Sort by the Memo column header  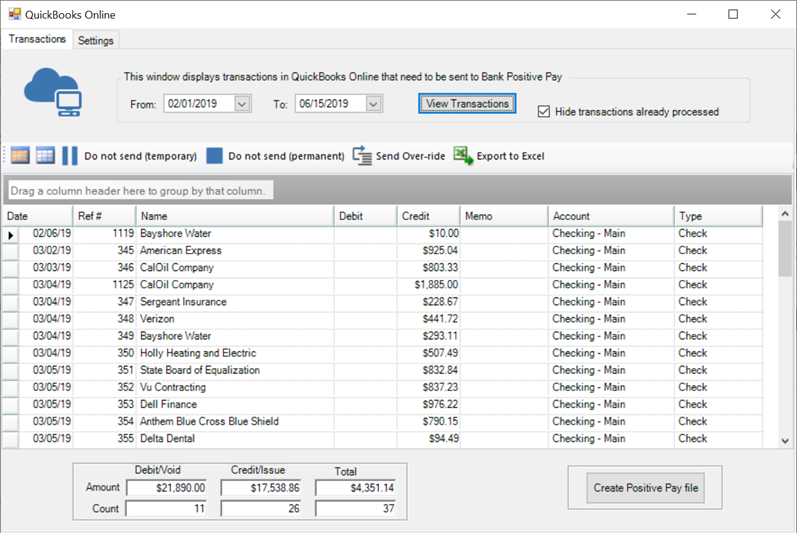tap(504, 216)
